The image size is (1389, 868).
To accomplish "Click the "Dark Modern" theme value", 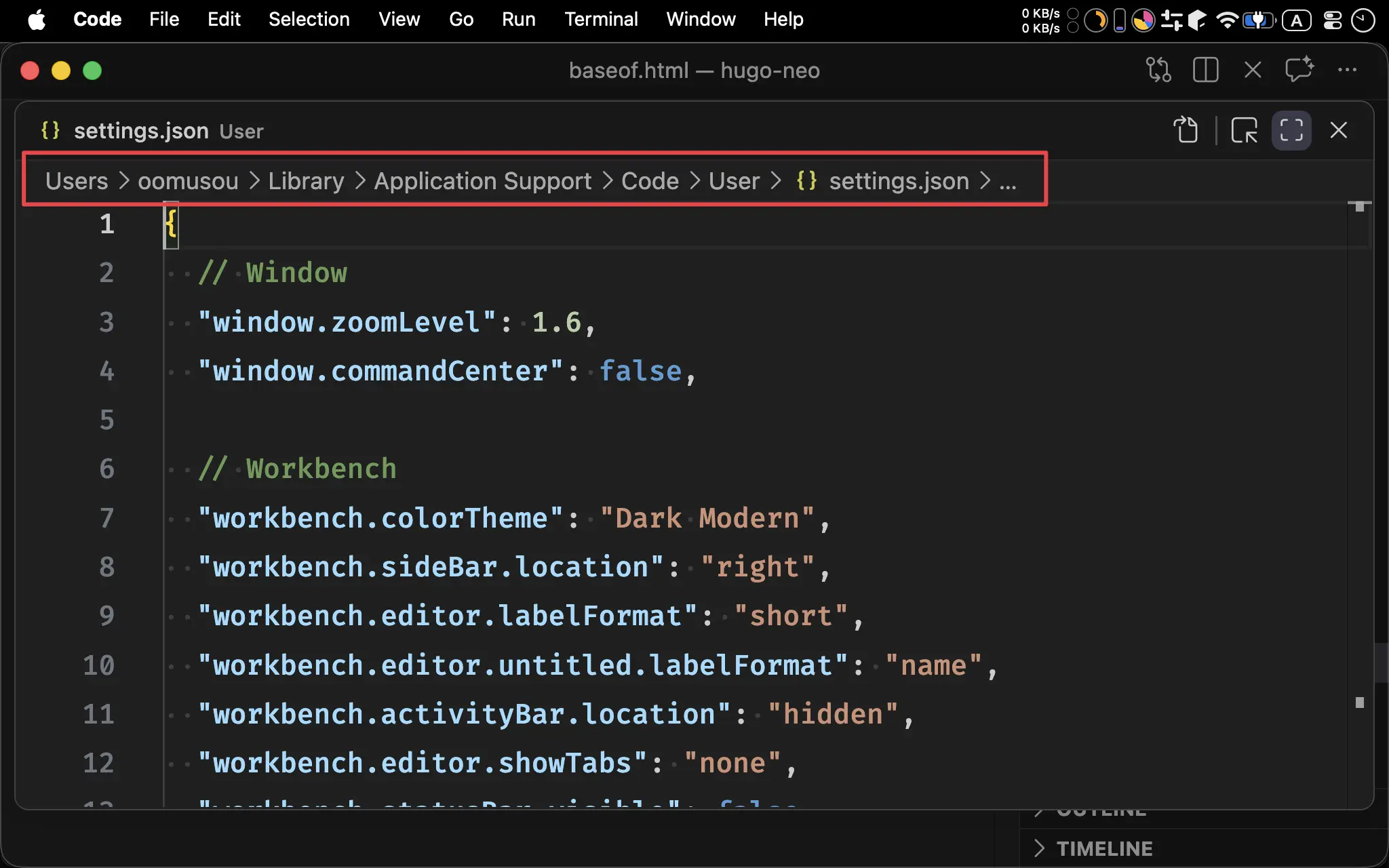I will (707, 518).
